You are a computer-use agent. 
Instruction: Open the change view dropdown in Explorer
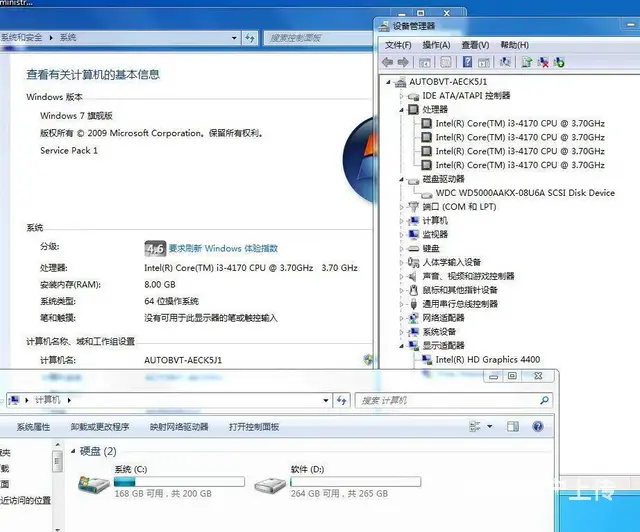[490, 427]
